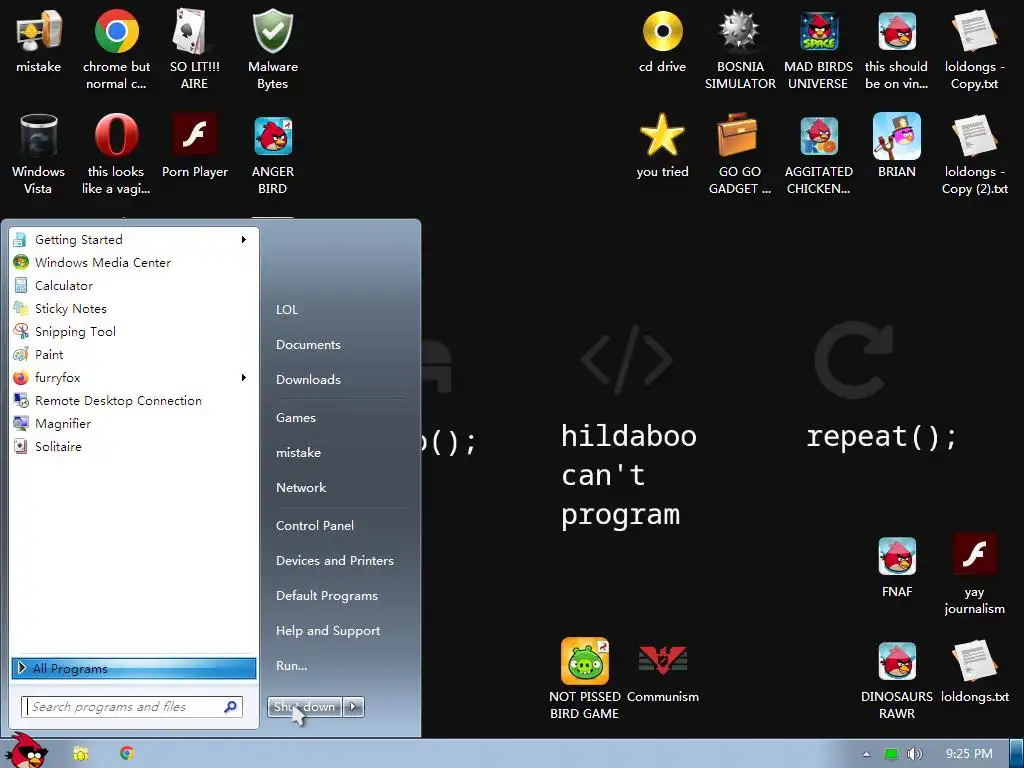Open the Communism desktop icon
This screenshot has width=1024, height=768.
point(663,660)
